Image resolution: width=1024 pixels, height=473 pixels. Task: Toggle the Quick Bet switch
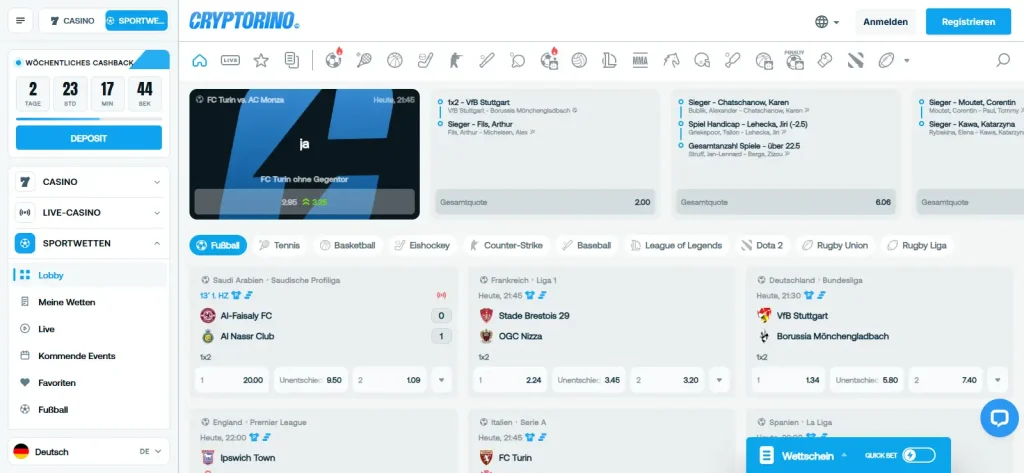(920, 455)
